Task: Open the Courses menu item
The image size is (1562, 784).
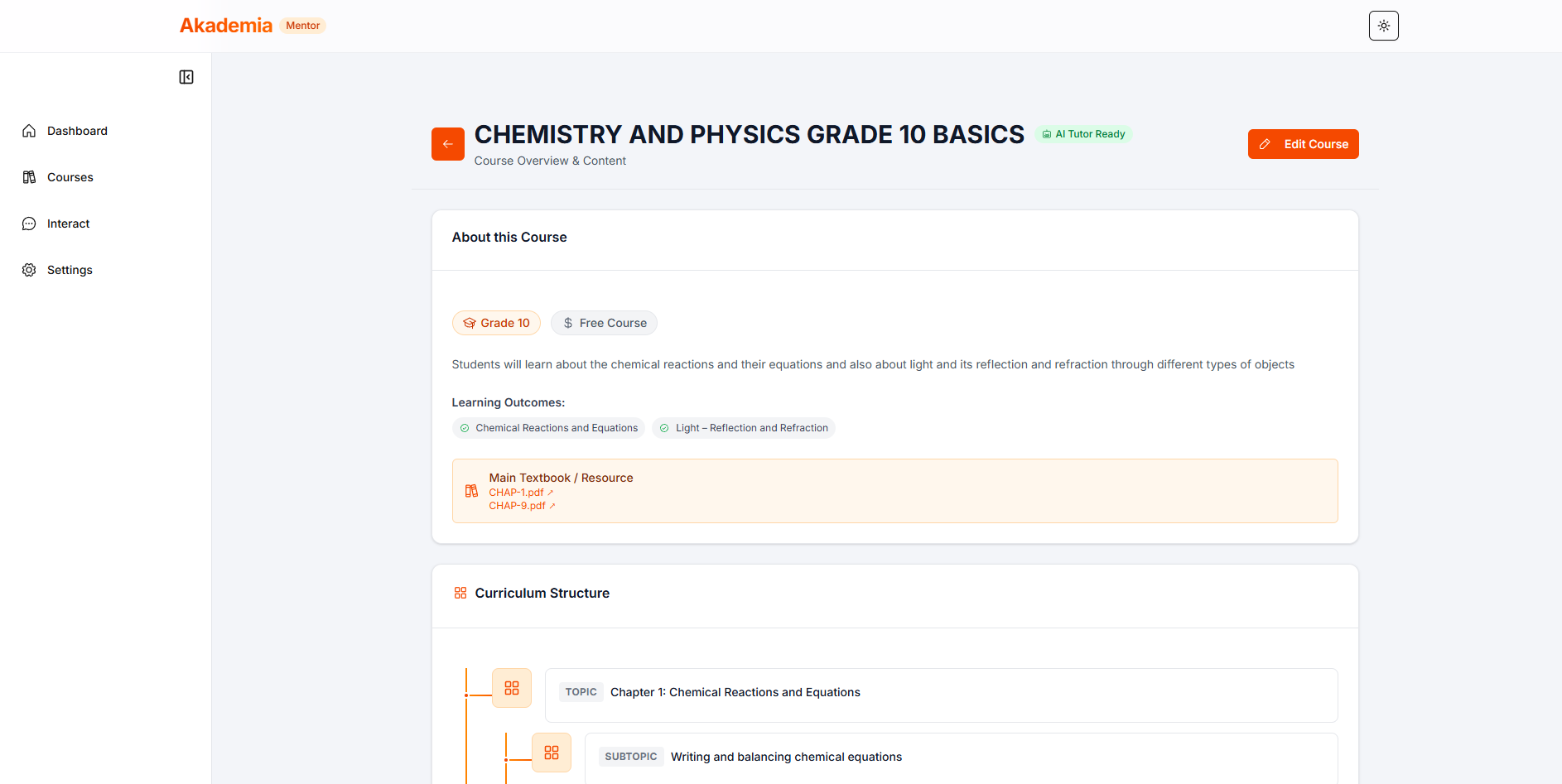Action: (70, 177)
